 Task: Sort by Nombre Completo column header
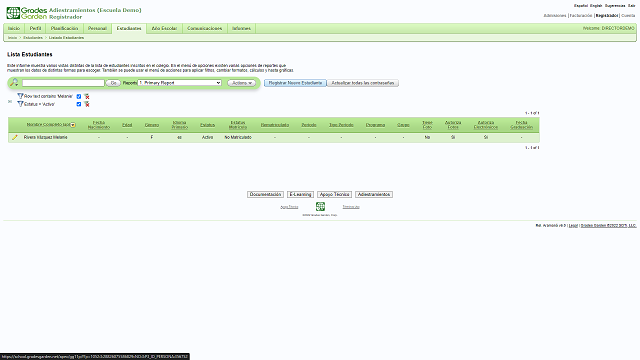coord(48,124)
